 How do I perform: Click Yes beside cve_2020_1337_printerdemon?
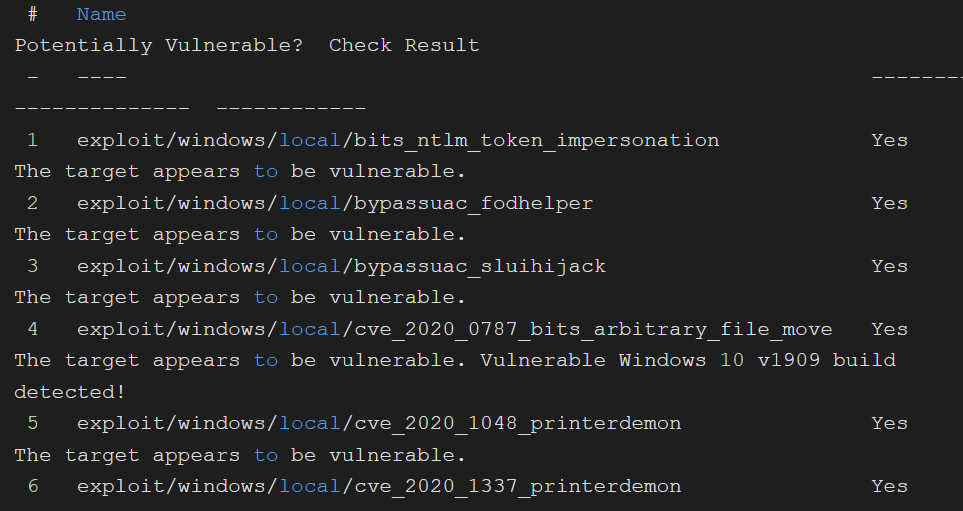click(x=889, y=486)
